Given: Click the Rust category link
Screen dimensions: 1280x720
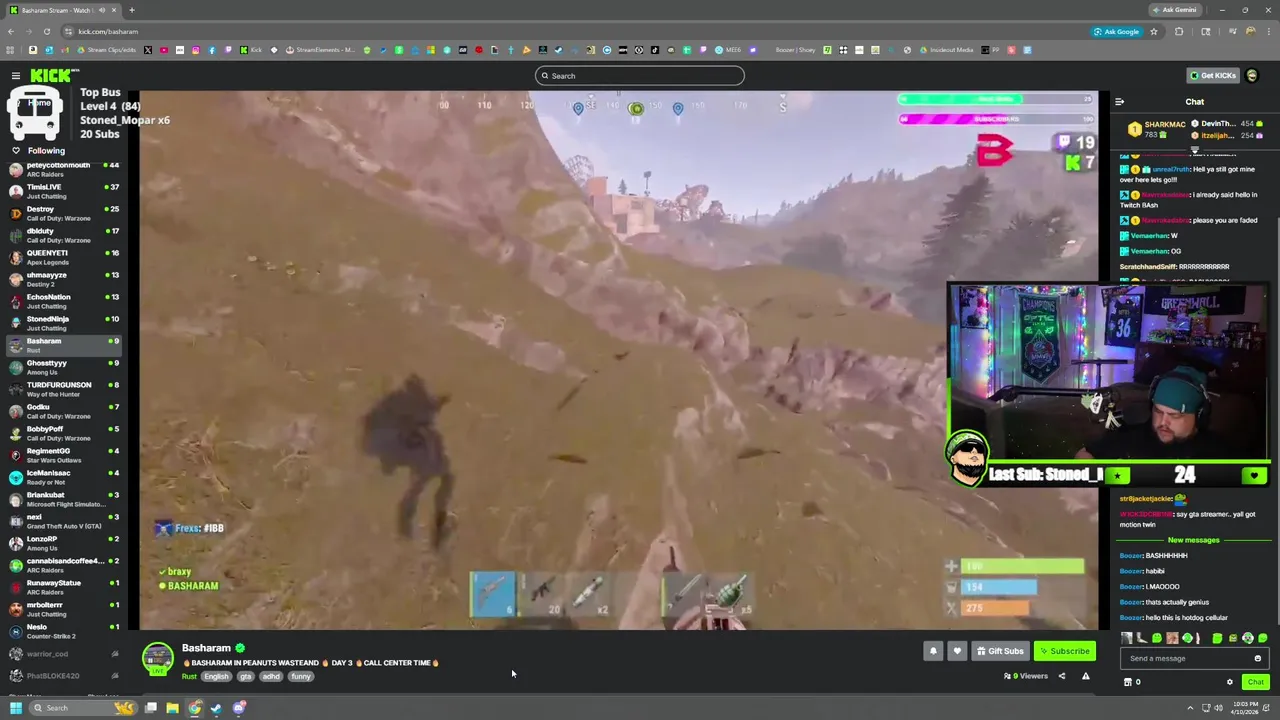Looking at the screenshot, I should click(189, 677).
